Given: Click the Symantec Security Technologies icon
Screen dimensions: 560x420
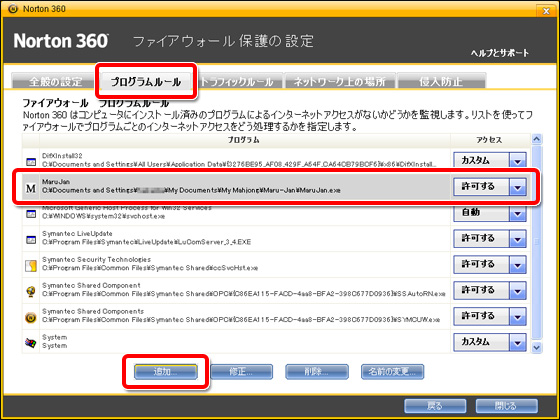Looking at the screenshot, I should click(x=31, y=266).
